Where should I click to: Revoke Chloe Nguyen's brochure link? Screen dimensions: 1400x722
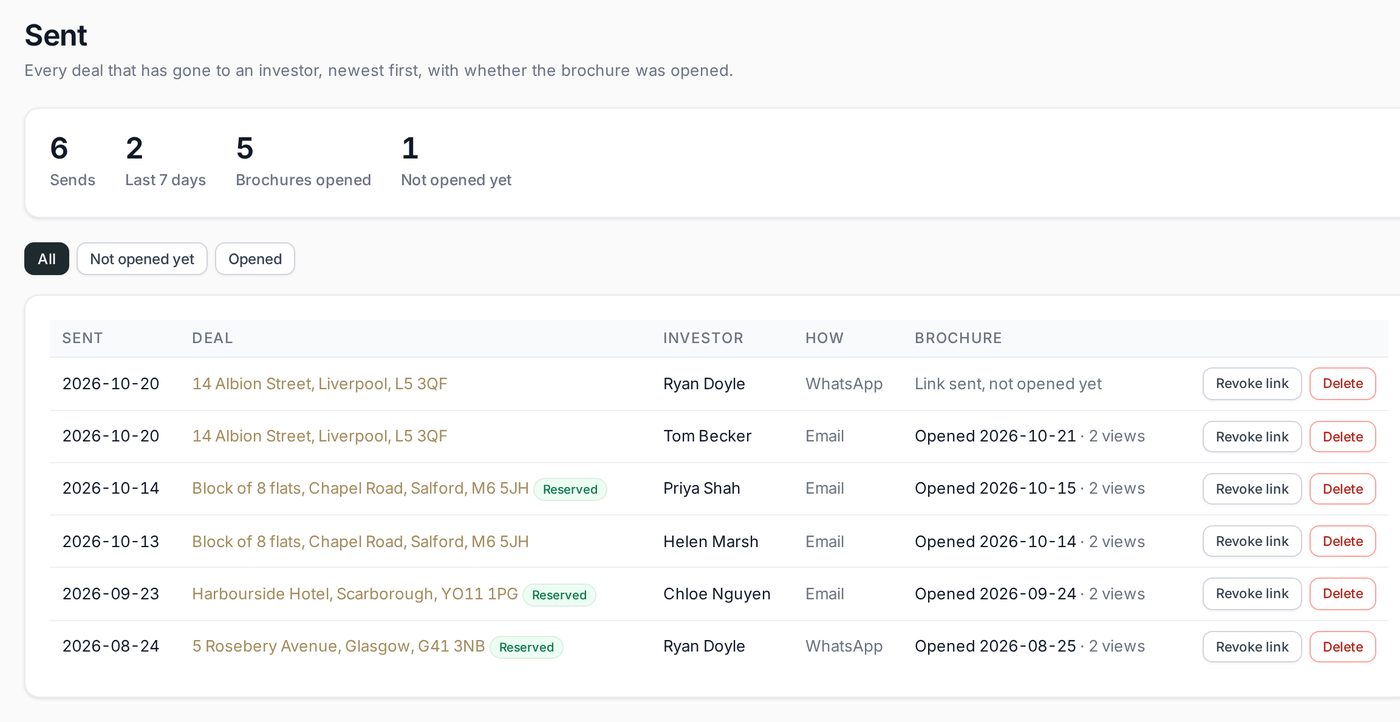tap(1252, 594)
